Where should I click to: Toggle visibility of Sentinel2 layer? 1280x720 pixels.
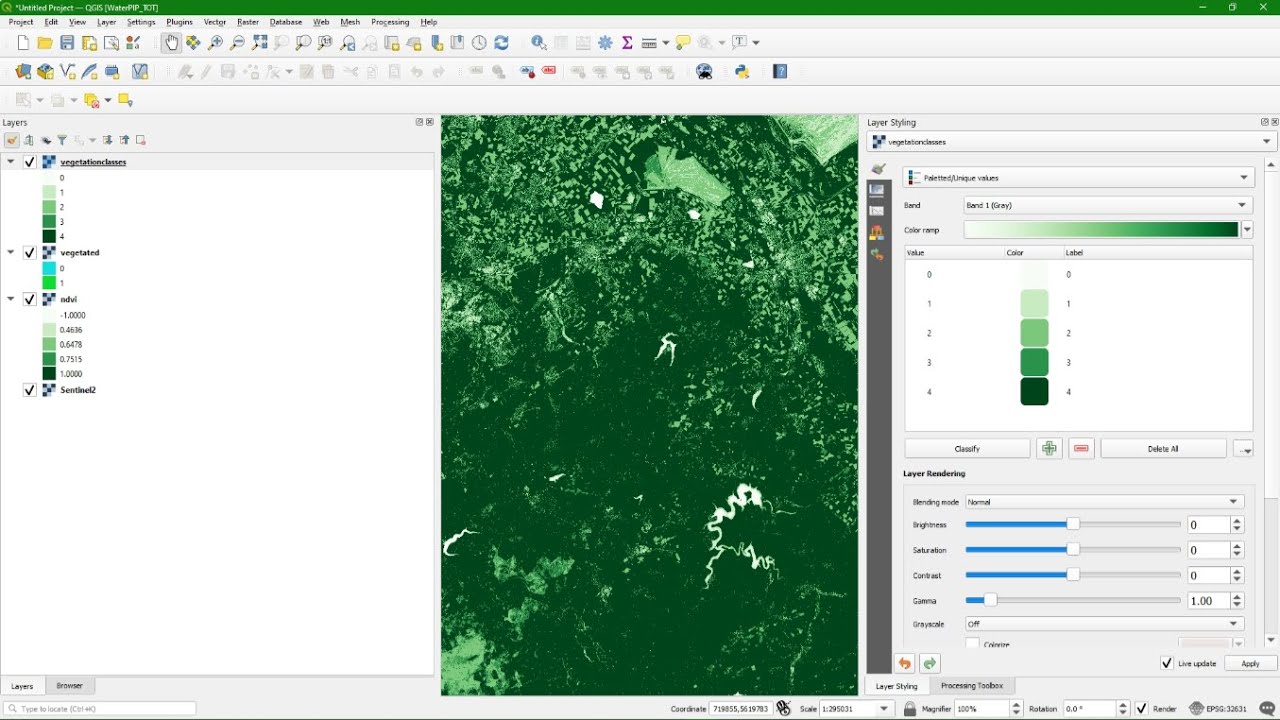[30, 390]
